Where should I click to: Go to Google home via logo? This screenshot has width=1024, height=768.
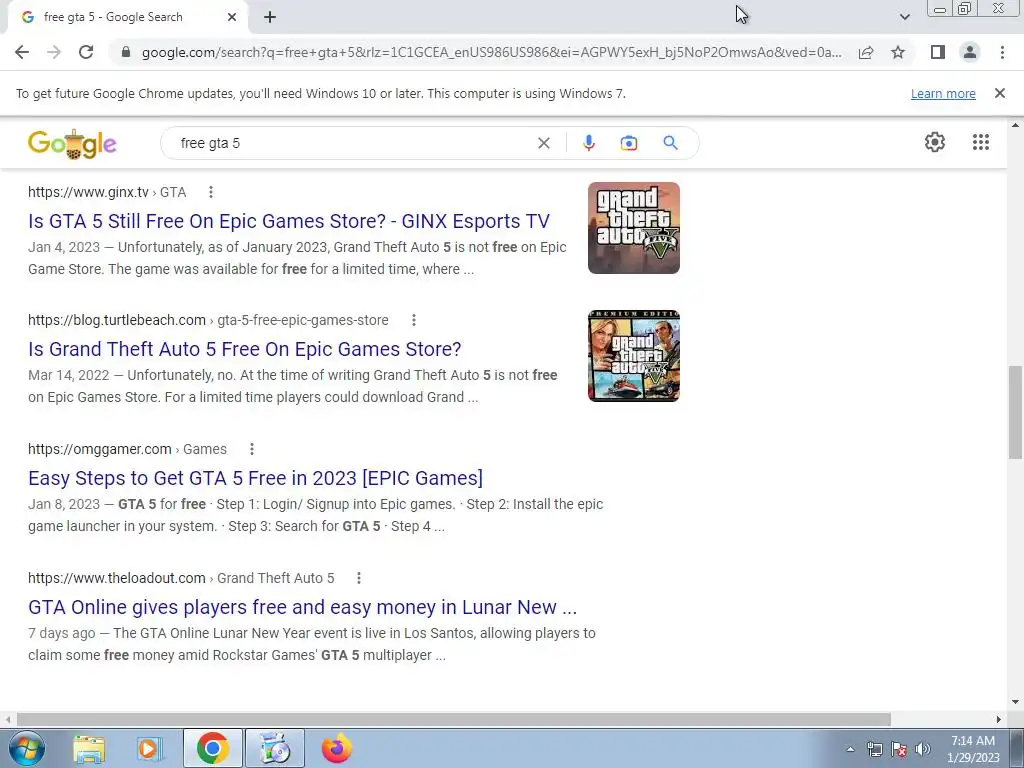point(72,144)
